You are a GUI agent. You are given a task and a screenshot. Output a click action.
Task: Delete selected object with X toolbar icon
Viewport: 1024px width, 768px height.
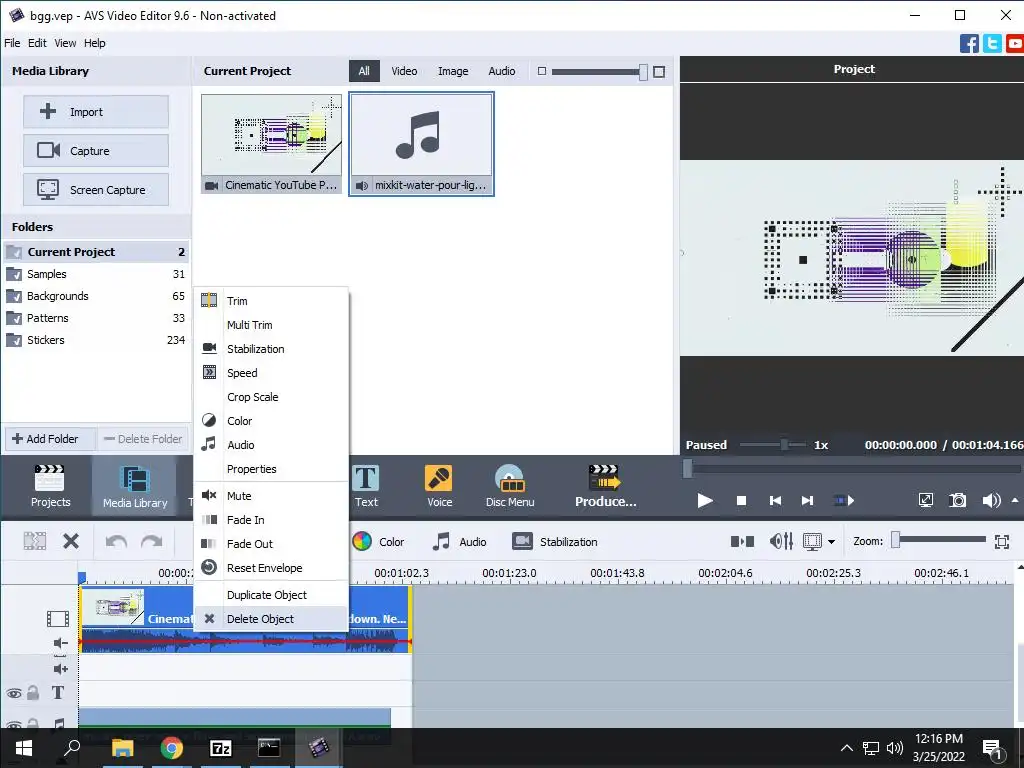click(71, 541)
